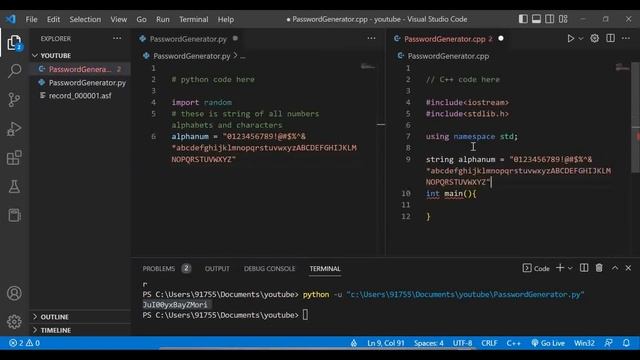Open Explorer views and more actions

tap(117, 38)
